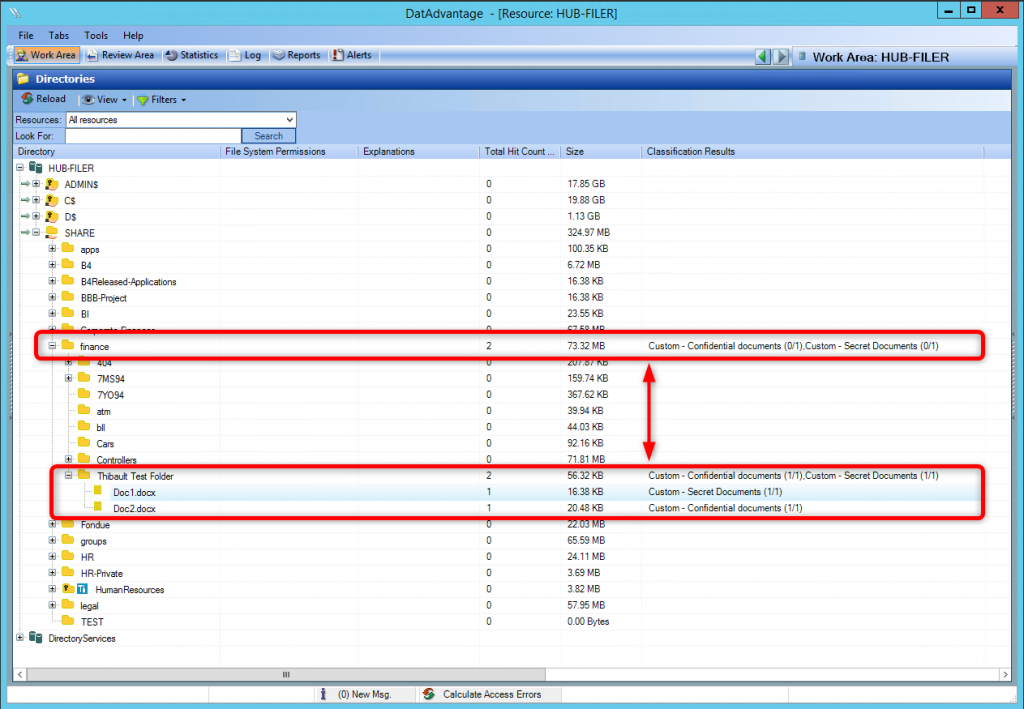Click the C$ share icon
The height and width of the screenshot is (709, 1024).
pos(52,200)
